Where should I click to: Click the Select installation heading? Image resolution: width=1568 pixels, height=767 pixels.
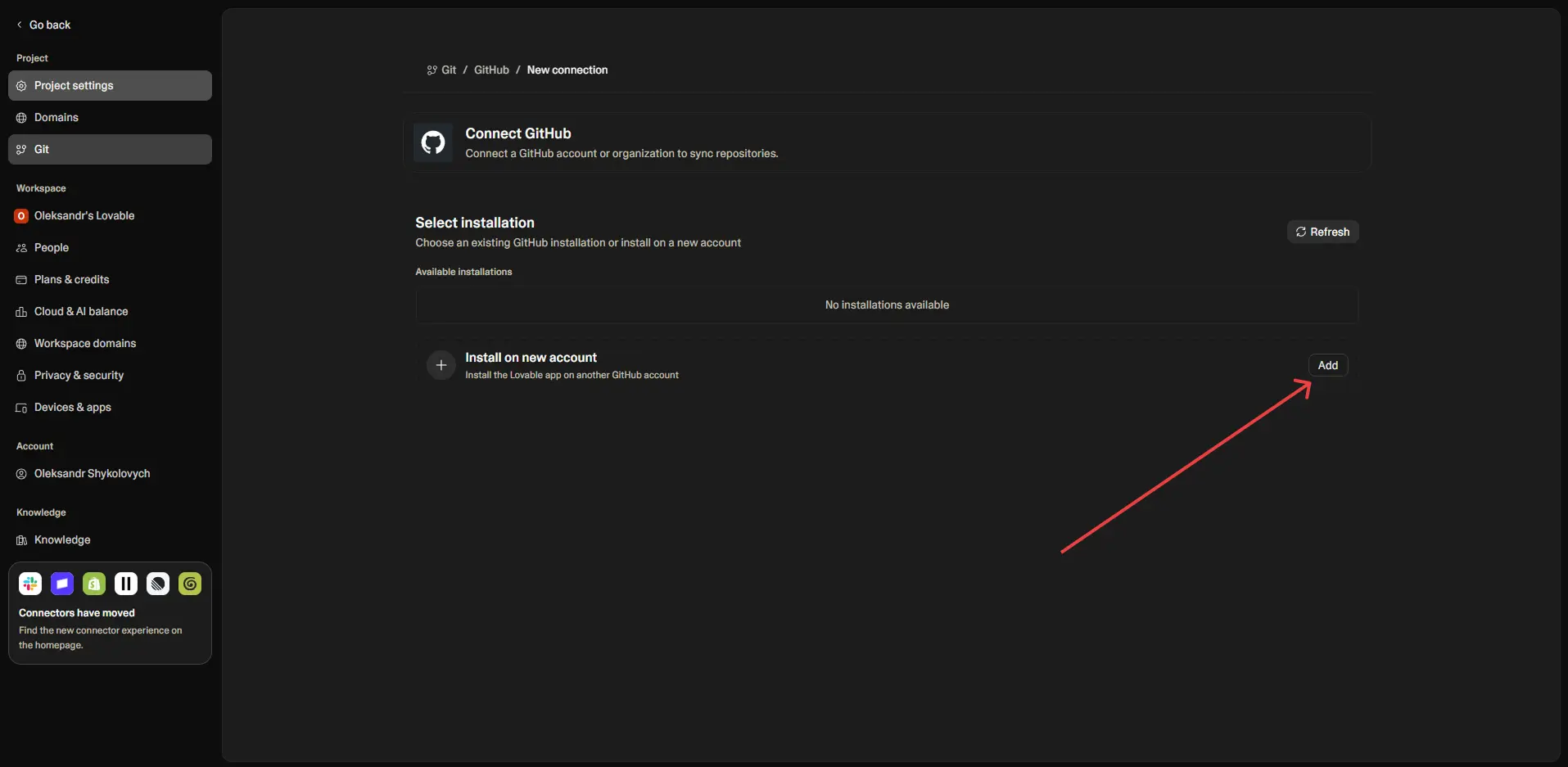[475, 223]
